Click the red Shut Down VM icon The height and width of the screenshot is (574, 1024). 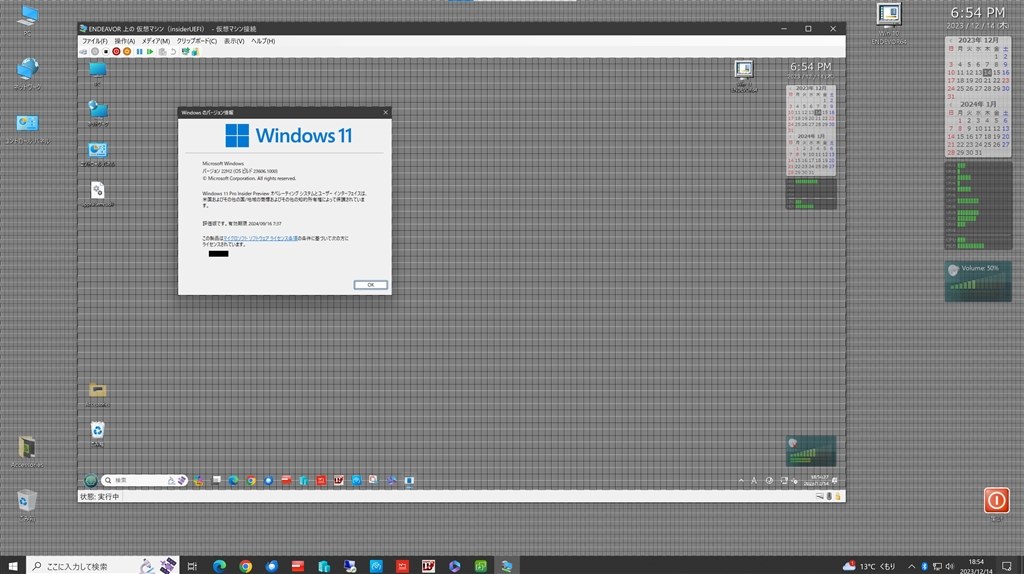coord(116,52)
